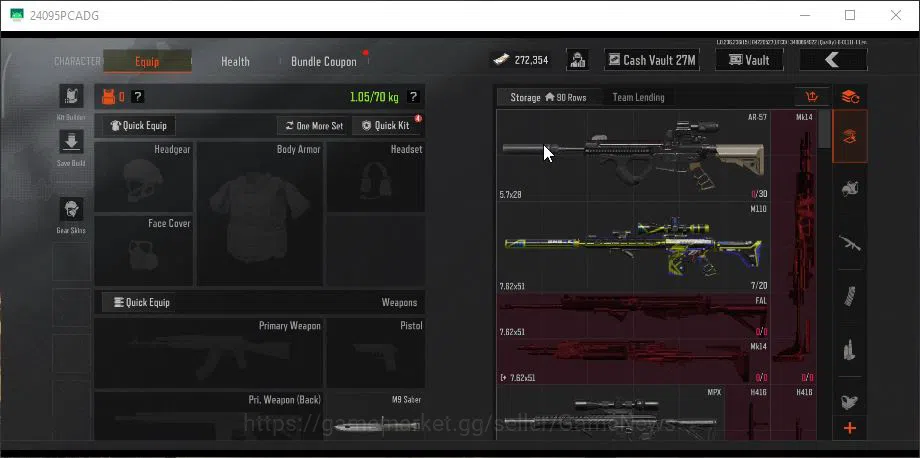
Task: Click the CHARACTER label
Action: 77,61
